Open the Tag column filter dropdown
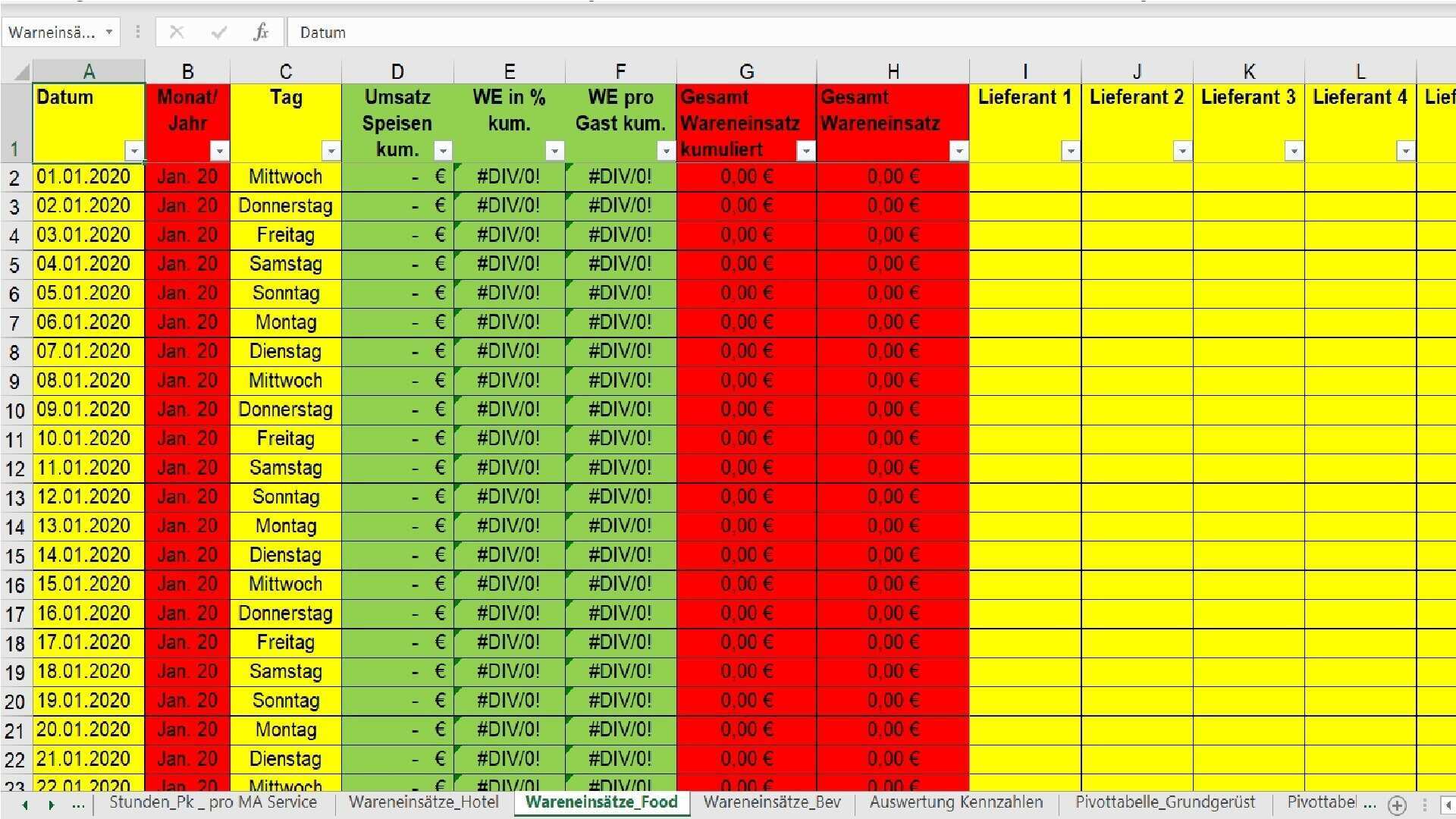 coord(331,151)
